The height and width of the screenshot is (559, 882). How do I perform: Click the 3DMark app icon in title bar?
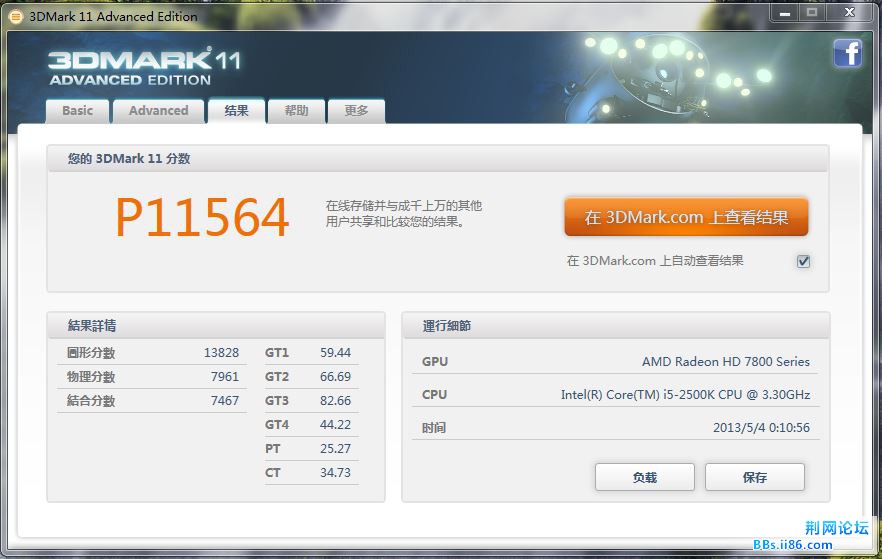click(x=15, y=15)
